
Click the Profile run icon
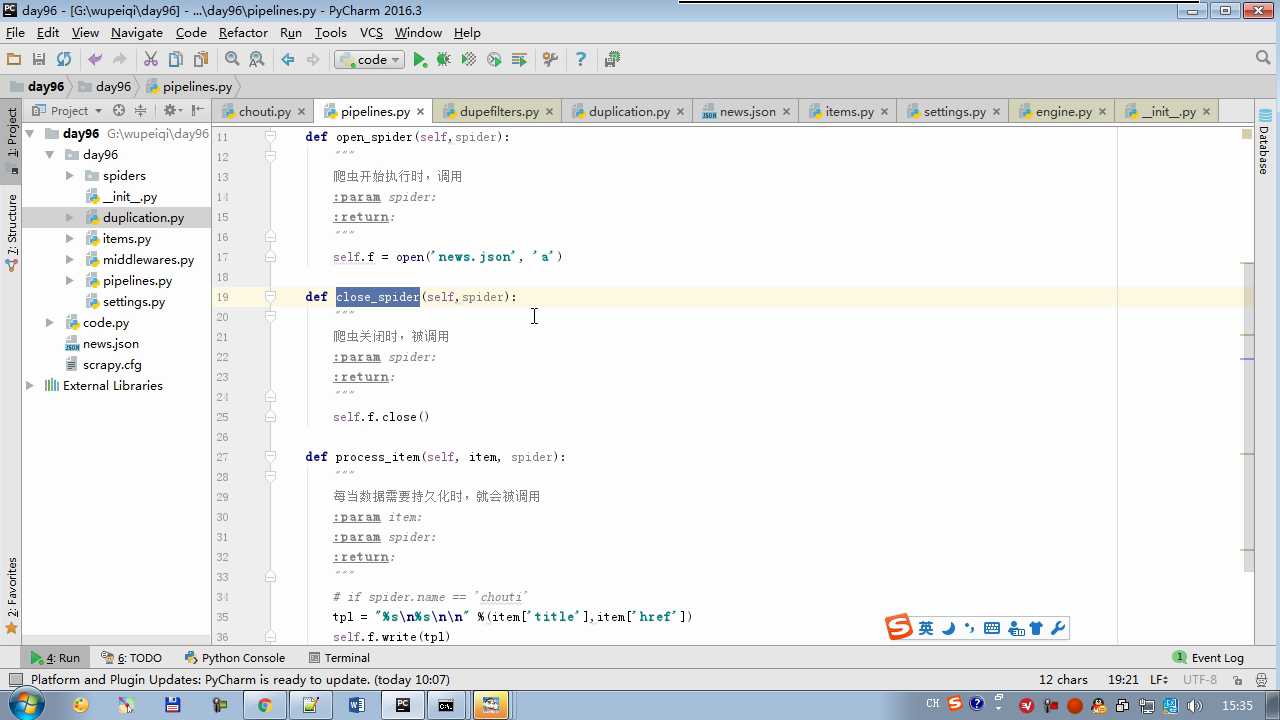click(x=494, y=60)
